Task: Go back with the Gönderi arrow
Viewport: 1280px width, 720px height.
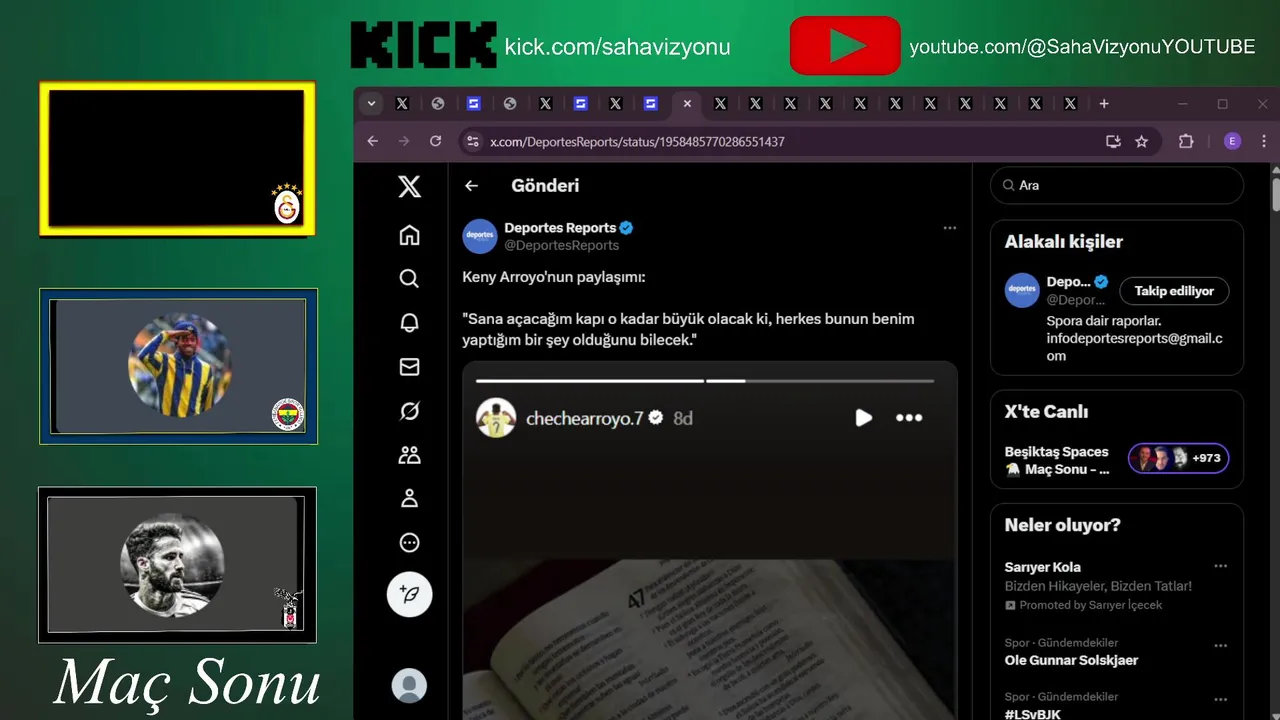Action: [472, 186]
